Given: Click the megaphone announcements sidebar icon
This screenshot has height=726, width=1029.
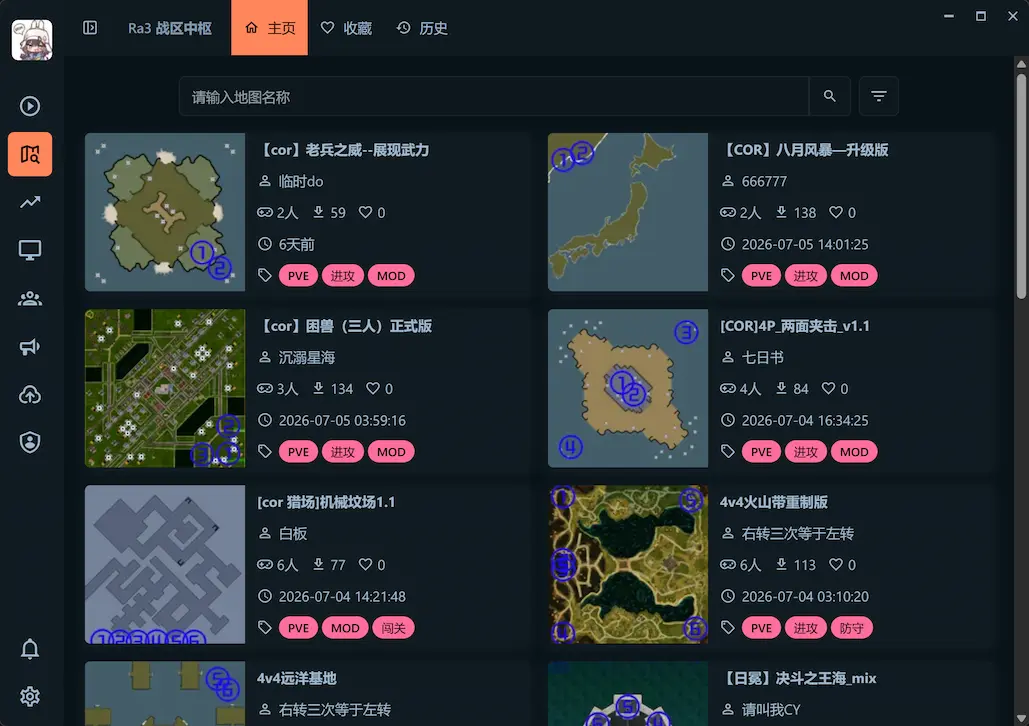Looking at the screenshot, I should pyautogui.click(x=30, y=347).
